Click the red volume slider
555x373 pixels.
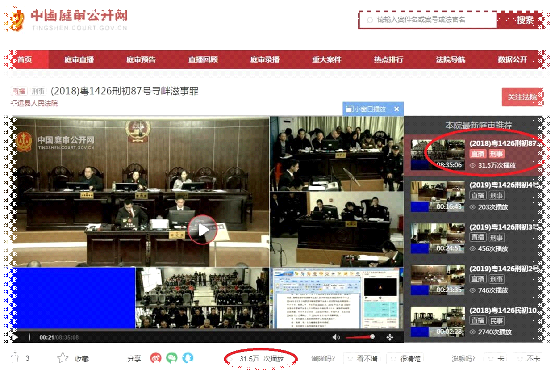click(x=360, y=337)
